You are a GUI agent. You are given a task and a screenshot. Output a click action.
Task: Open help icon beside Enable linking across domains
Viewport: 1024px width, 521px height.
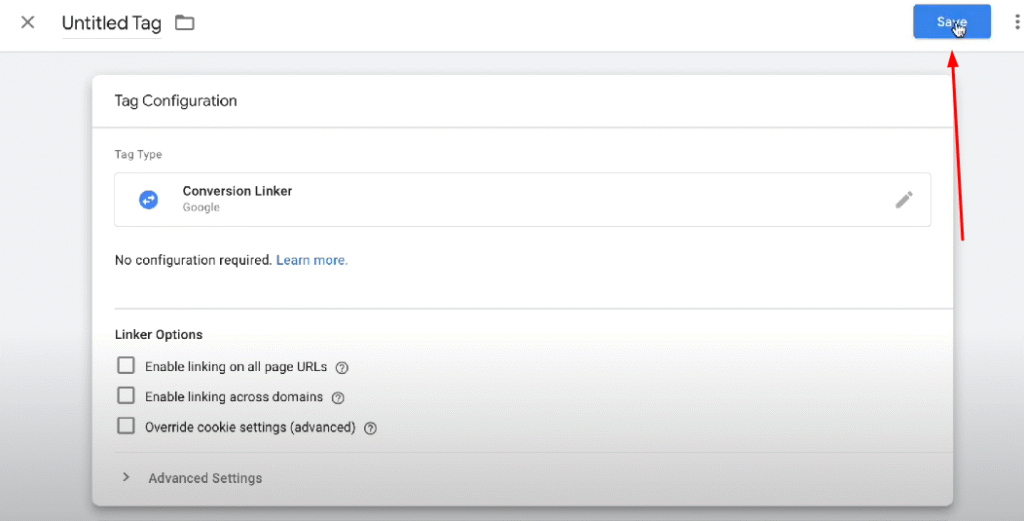(338, 398)
